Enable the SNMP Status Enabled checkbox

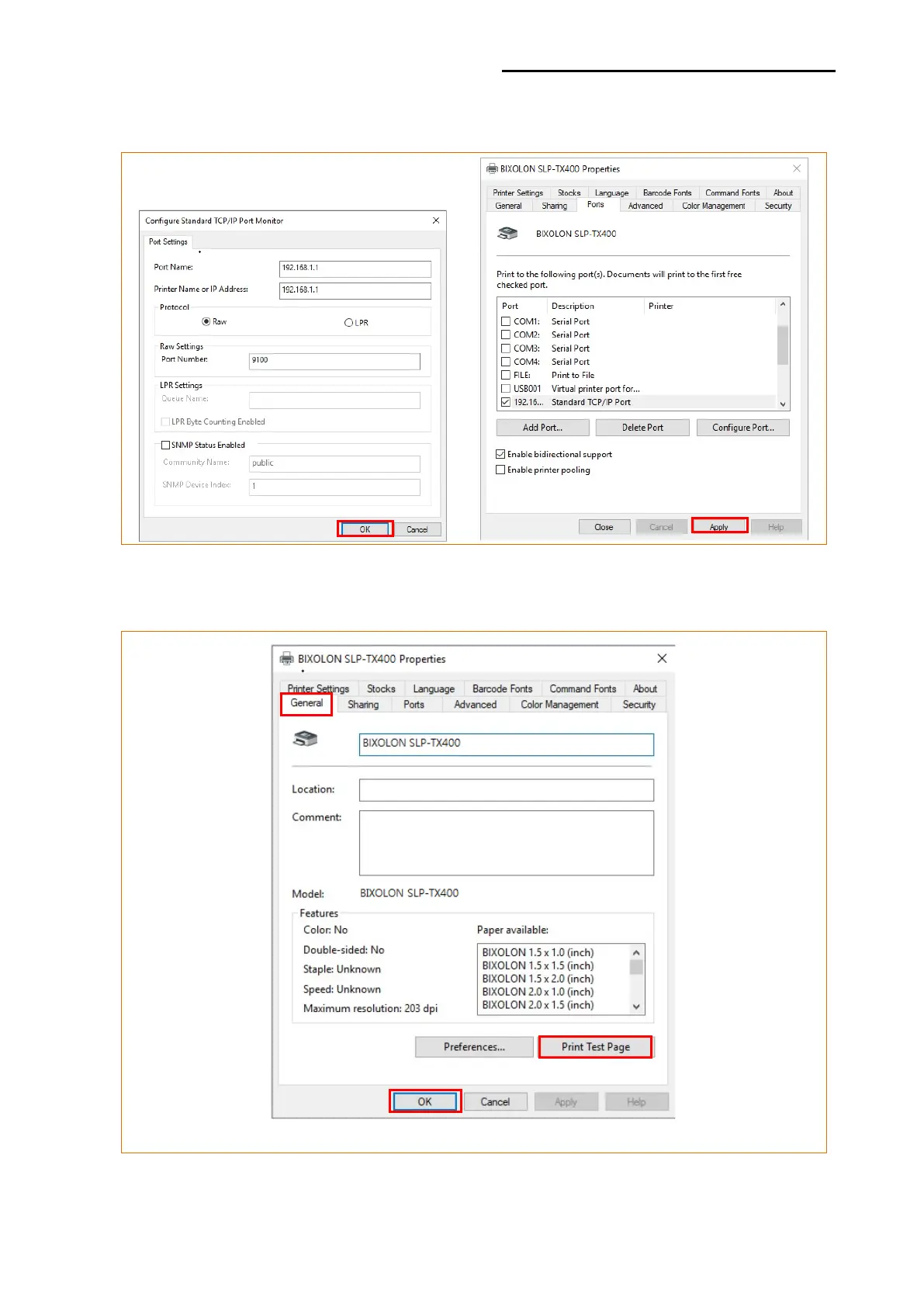coord(165,445)
